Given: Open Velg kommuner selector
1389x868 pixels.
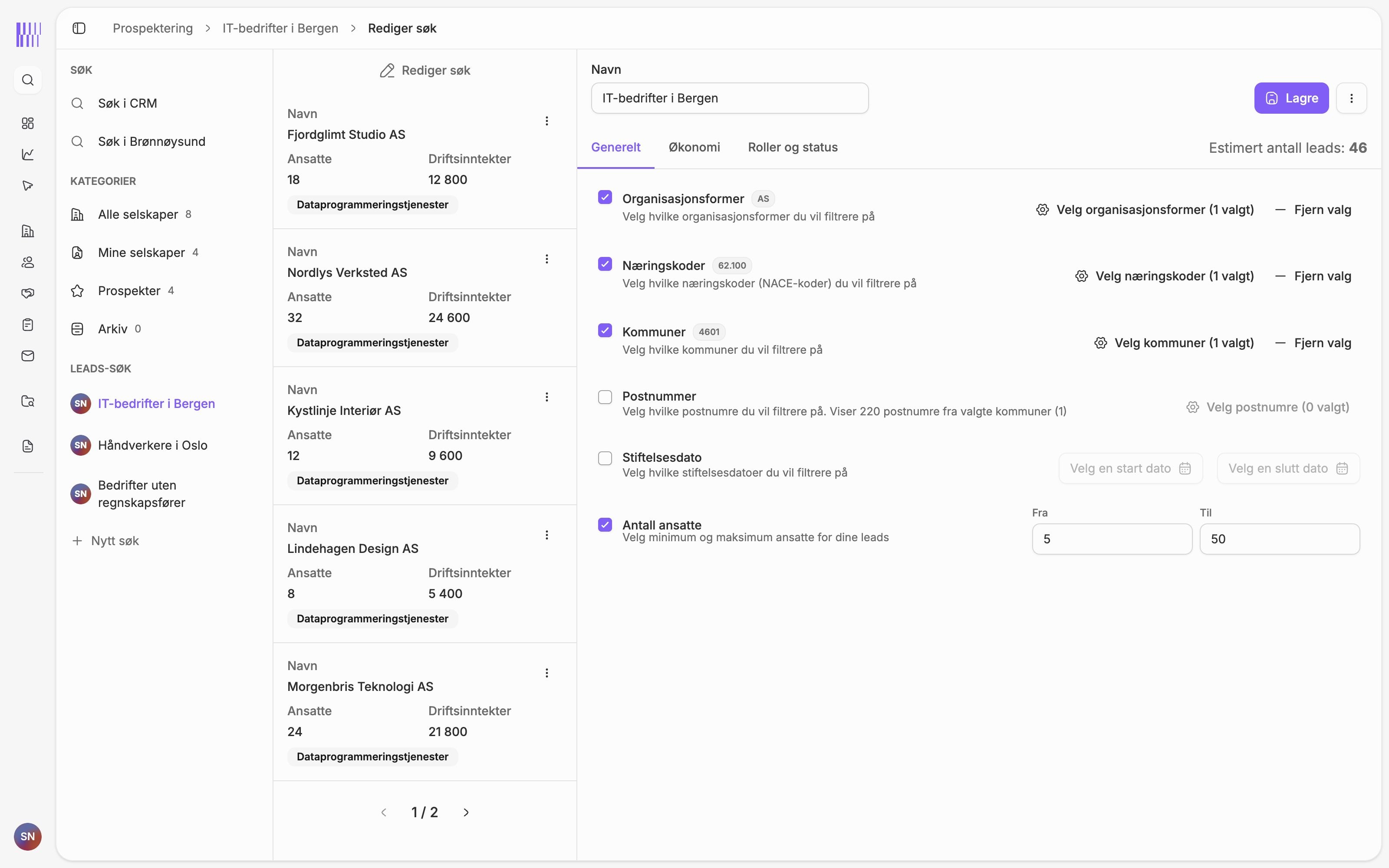Looking at the screenshot, I should point(1174,343).
